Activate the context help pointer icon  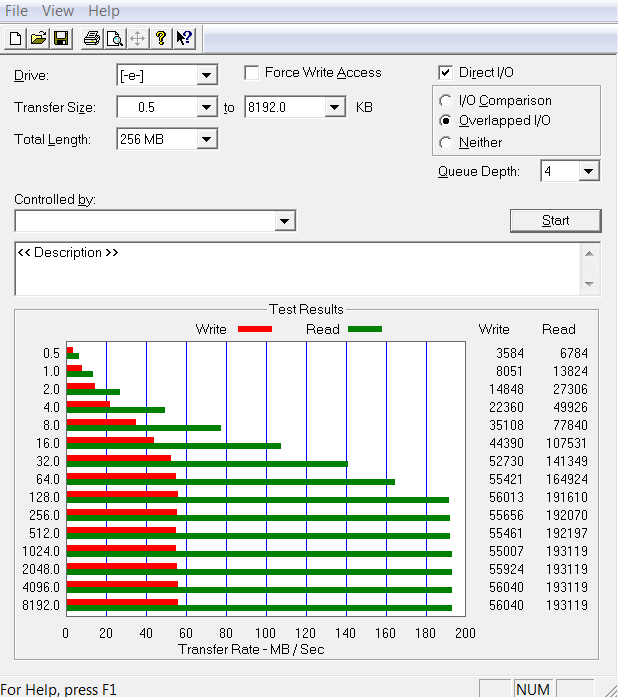click(184, 39)
